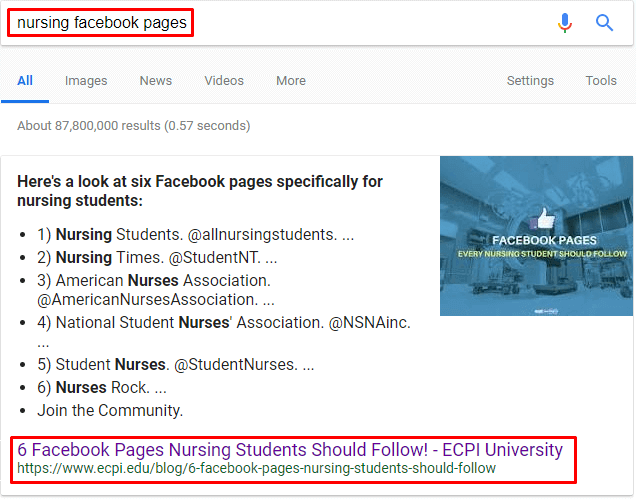Click the 'Join the Community' list item
This screenshot has width=636, height=499.
[x=110, y=411]
